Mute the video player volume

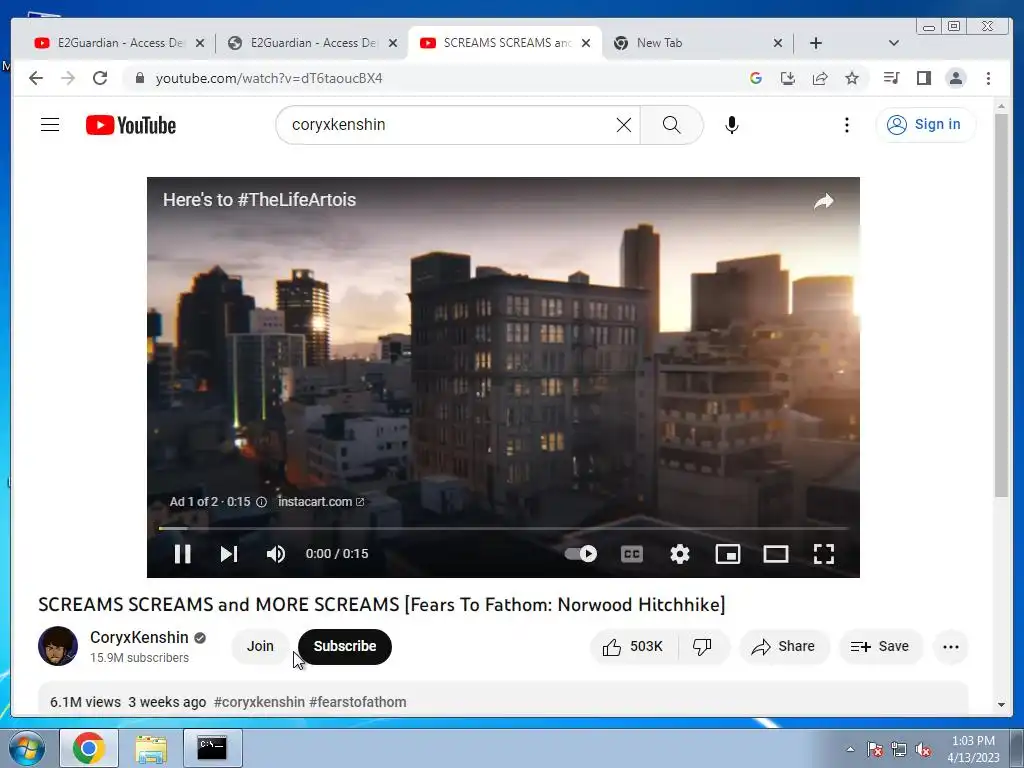(x=276, y=554)
